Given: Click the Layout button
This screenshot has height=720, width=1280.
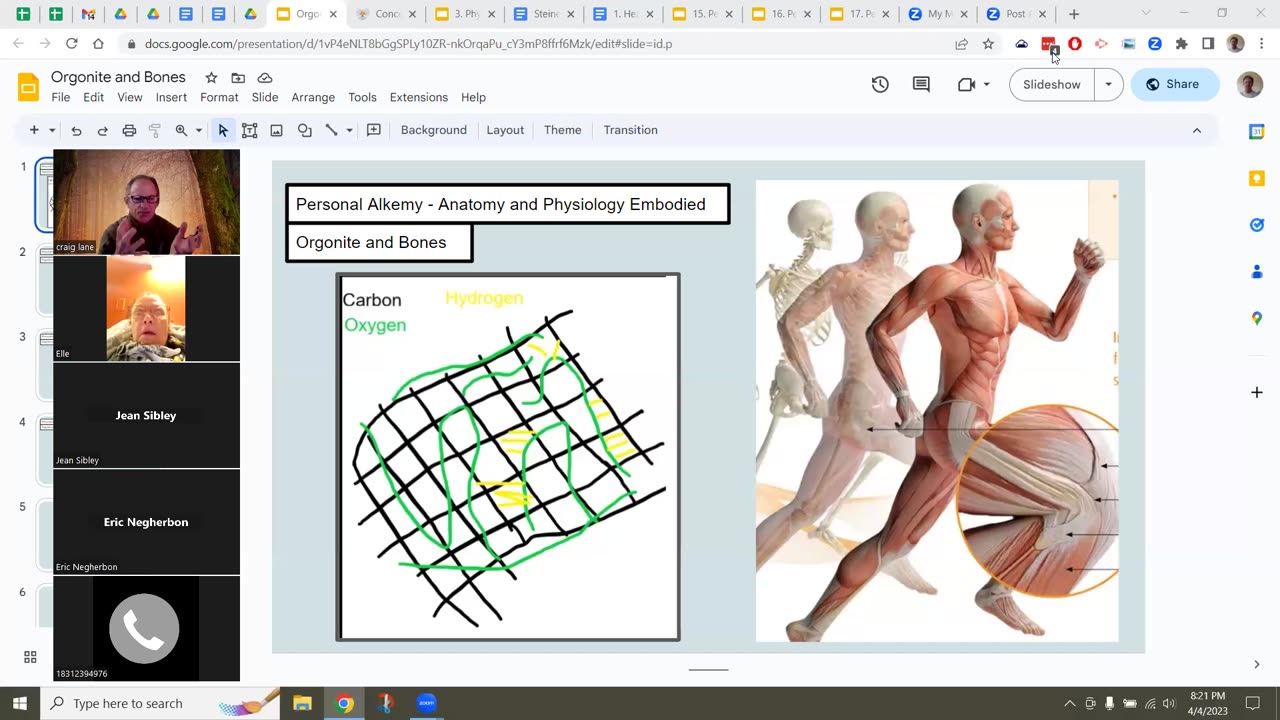Looking at the screenshot, I should (505, 130).
